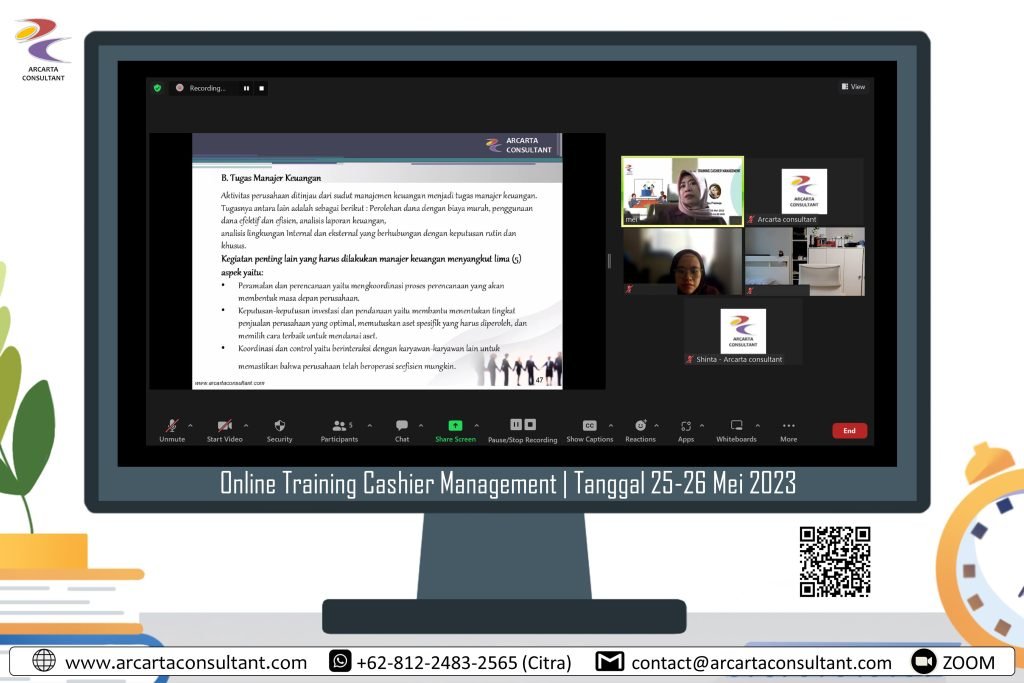Unmute the microphone

pos(172,426)
